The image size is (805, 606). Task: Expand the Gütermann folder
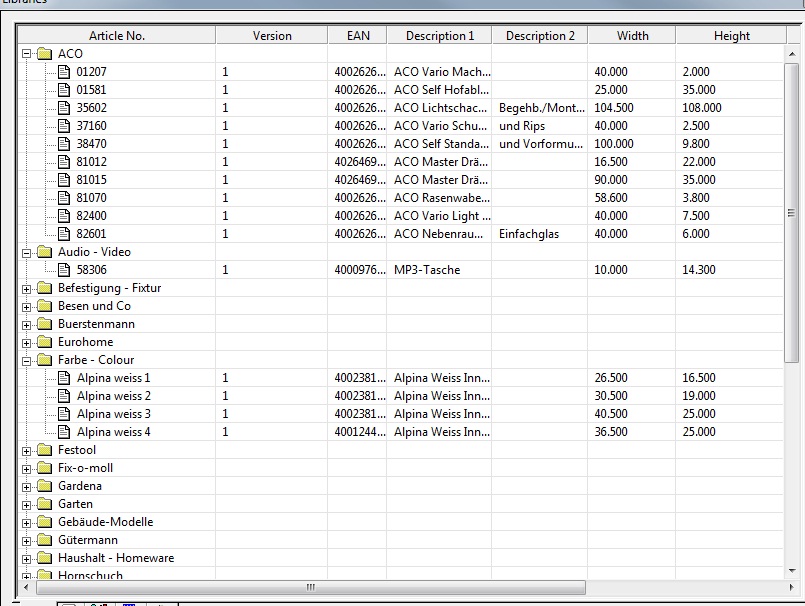[x=26, y=541]
